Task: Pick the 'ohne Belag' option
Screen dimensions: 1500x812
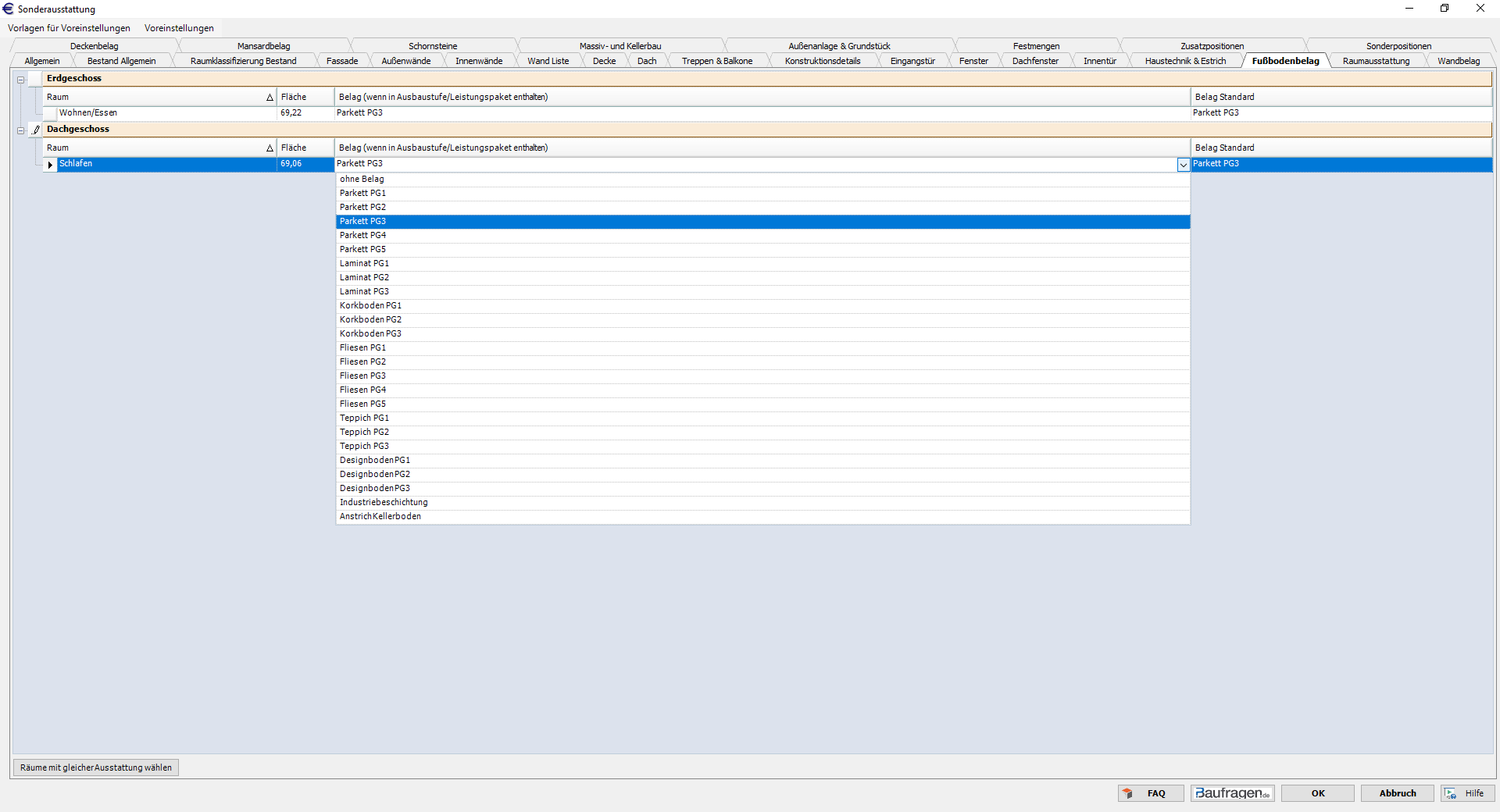Action: pos(362,180)
